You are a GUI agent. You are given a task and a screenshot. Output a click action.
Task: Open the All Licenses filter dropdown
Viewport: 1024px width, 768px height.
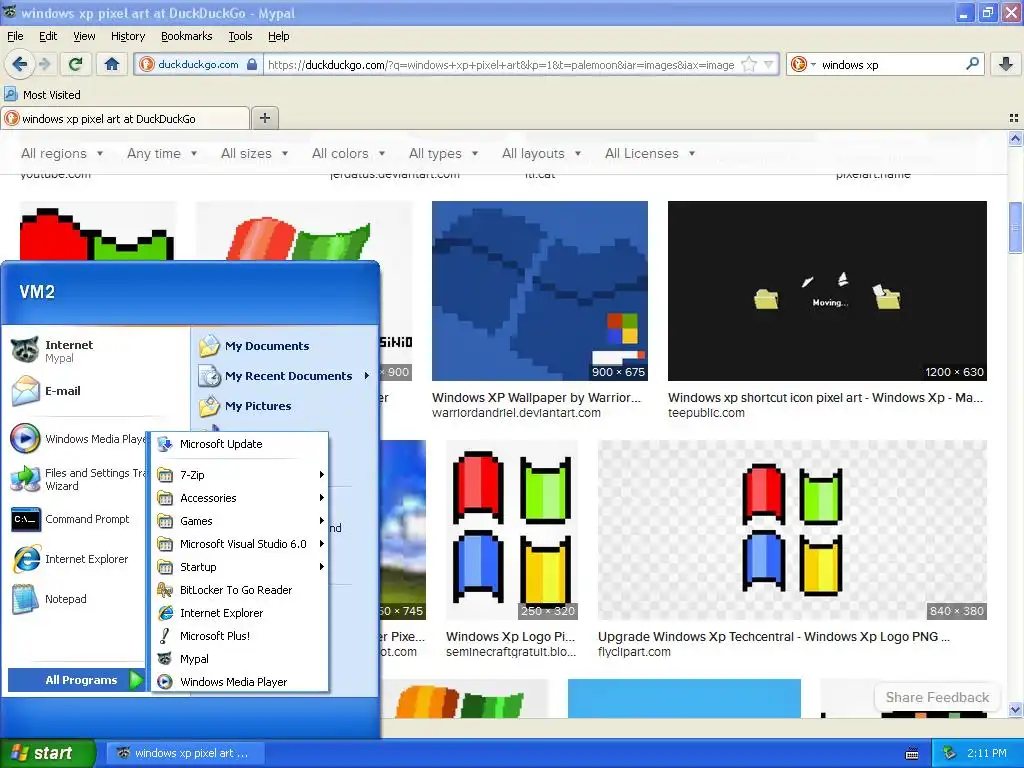point(650,153)
